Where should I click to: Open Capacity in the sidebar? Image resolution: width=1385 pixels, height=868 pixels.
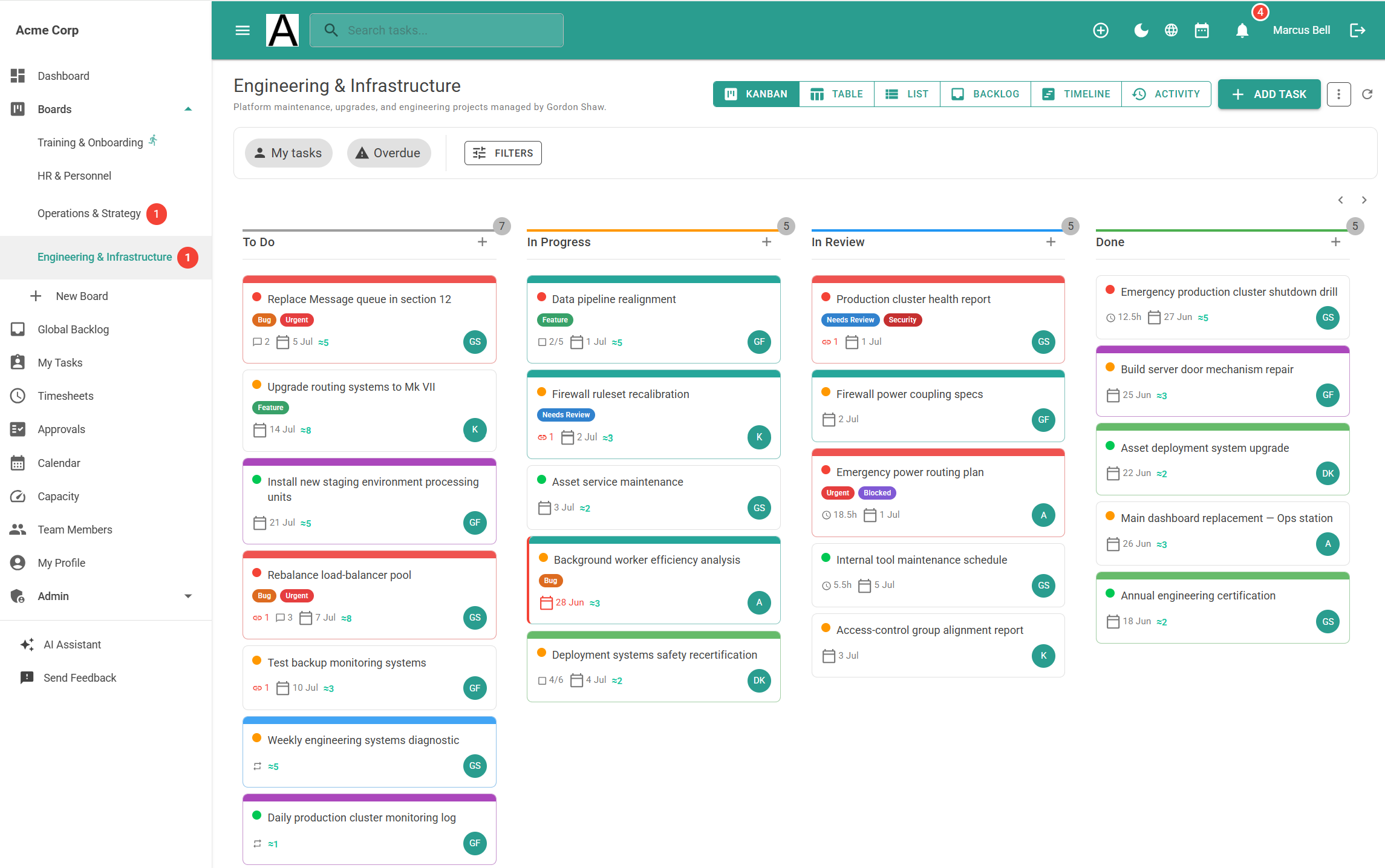click(106, 496)
